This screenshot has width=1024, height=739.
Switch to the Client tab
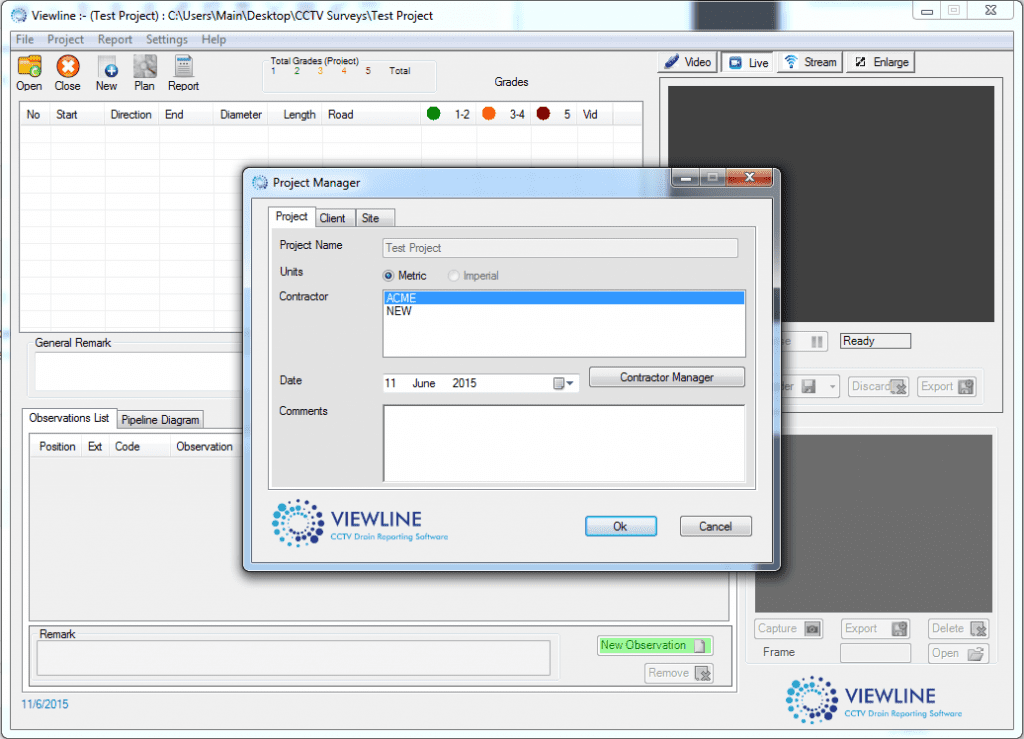point(334,217)
